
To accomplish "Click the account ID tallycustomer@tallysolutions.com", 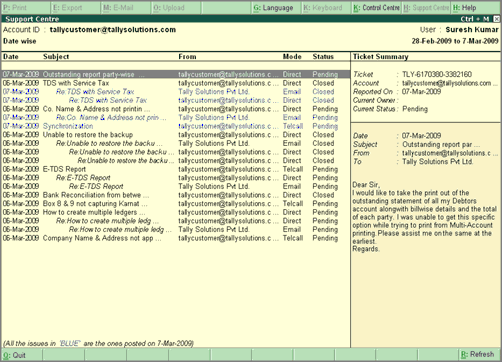I will click(x=113, y=30).
